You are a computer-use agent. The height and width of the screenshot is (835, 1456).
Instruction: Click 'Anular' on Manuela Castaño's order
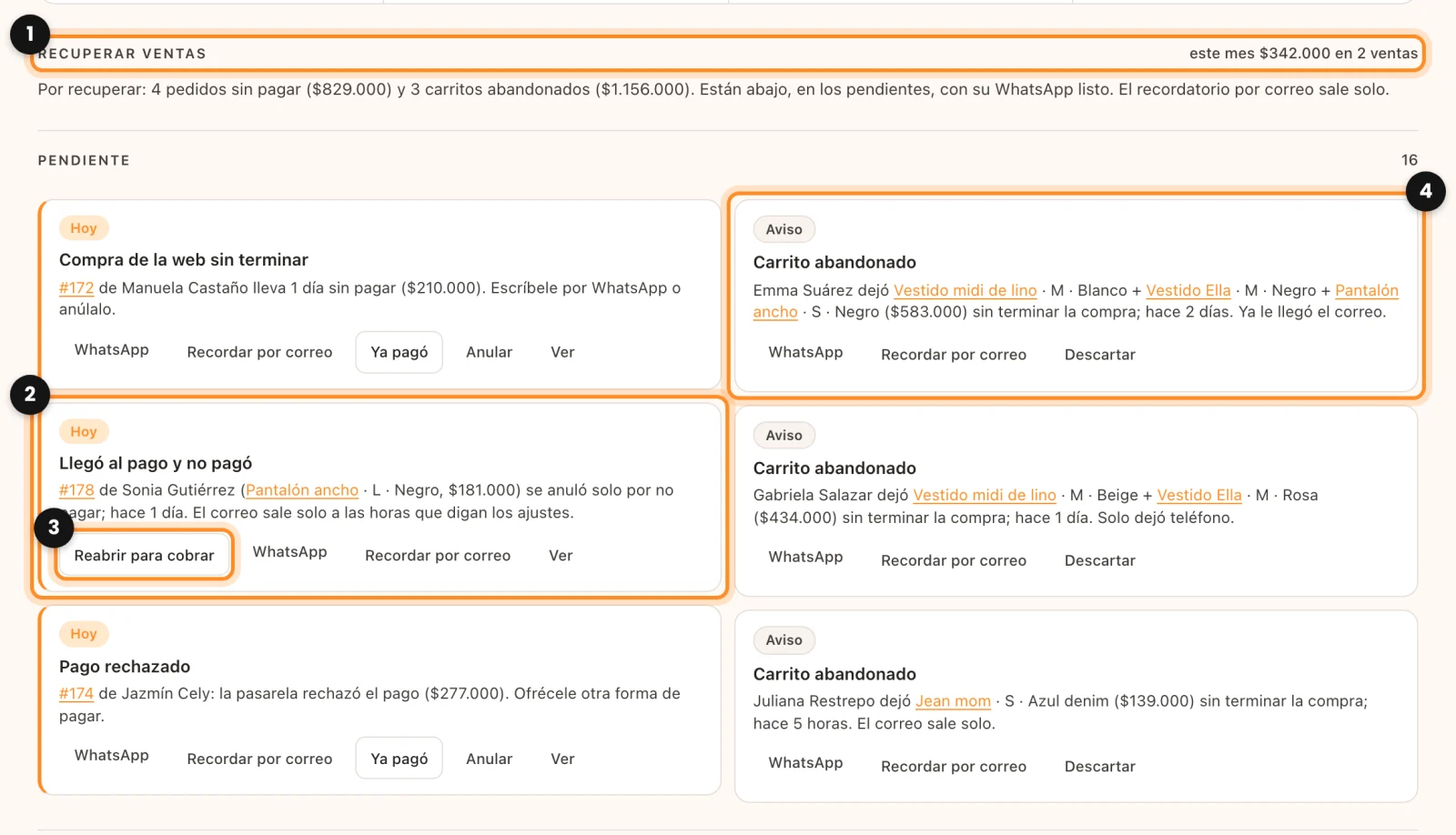tap(489, 352)
